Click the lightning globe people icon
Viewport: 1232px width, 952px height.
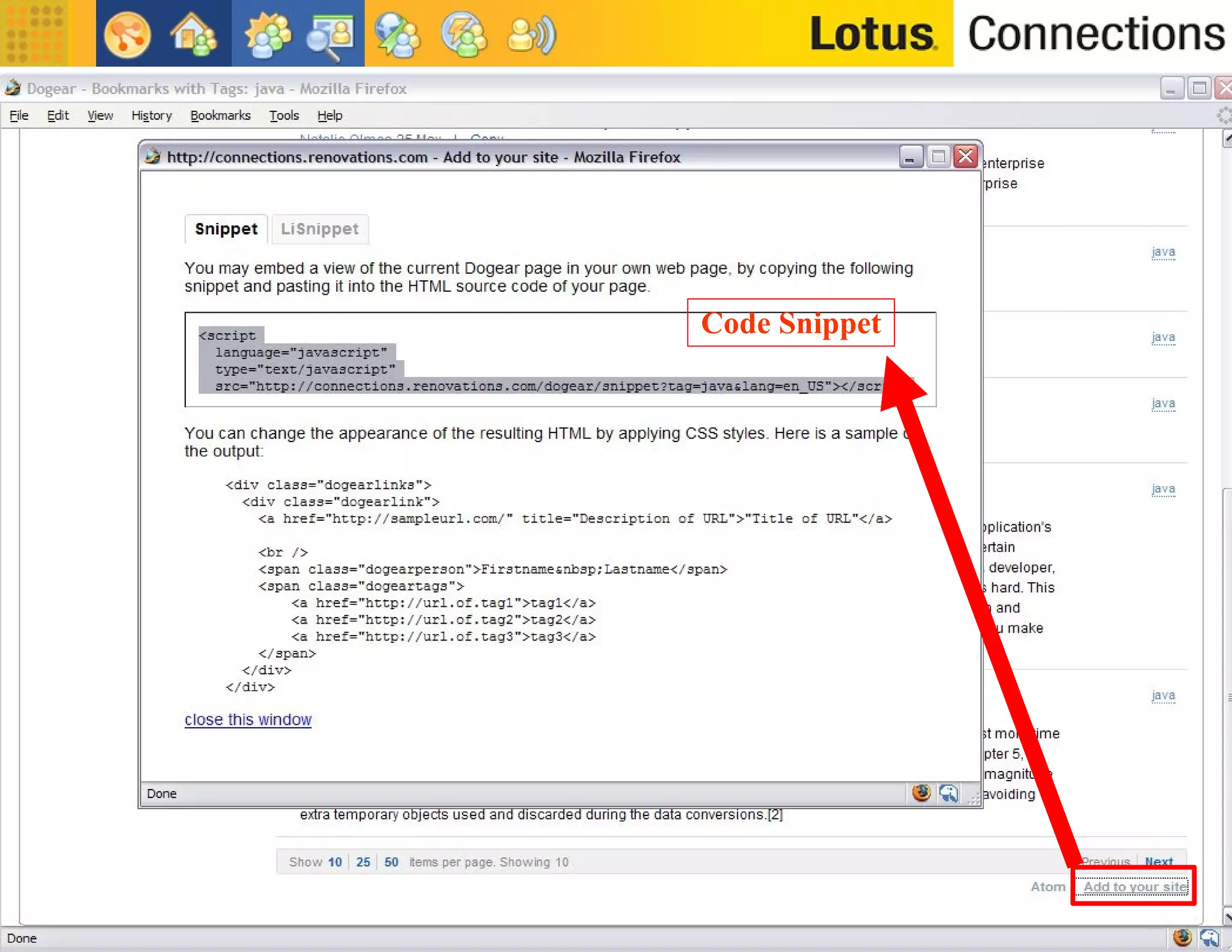(x=464, y=34)
